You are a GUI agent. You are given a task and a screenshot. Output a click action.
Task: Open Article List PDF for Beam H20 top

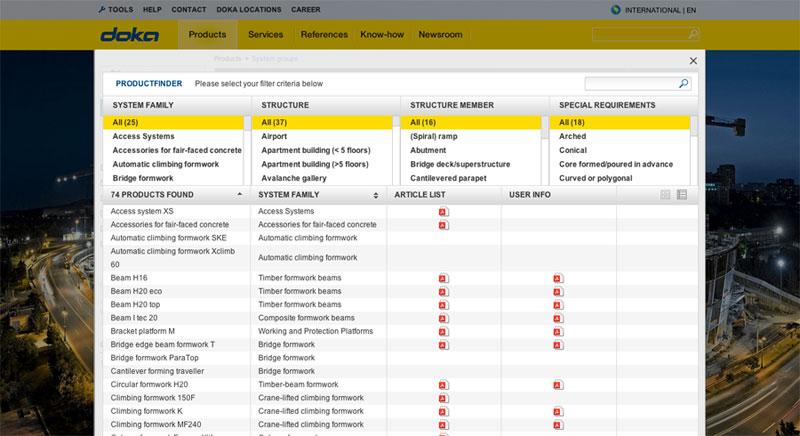(x=443, y=305)
